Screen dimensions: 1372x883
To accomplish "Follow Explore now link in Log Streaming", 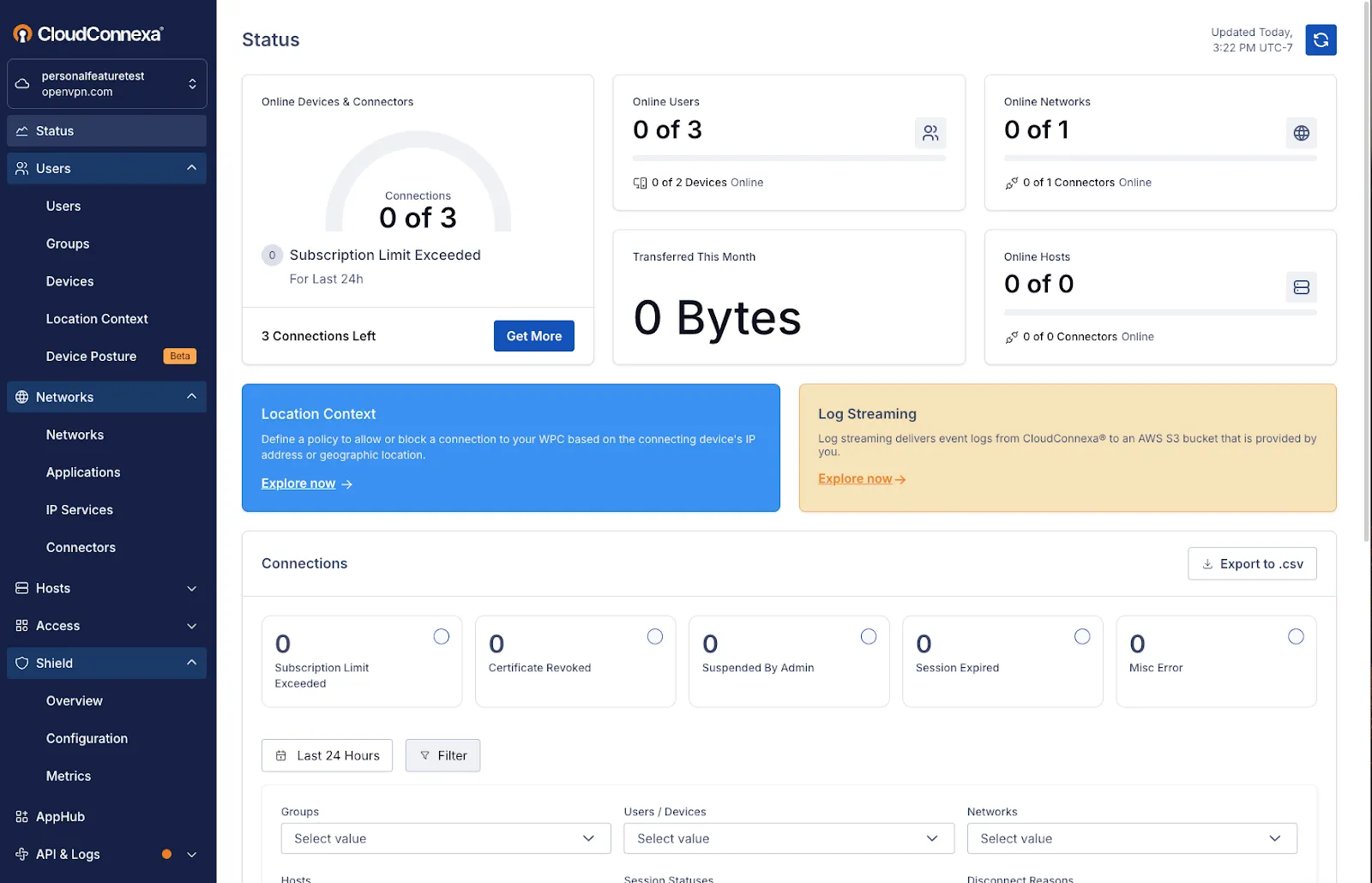I will pyautogui.click(x=855, y=478).
